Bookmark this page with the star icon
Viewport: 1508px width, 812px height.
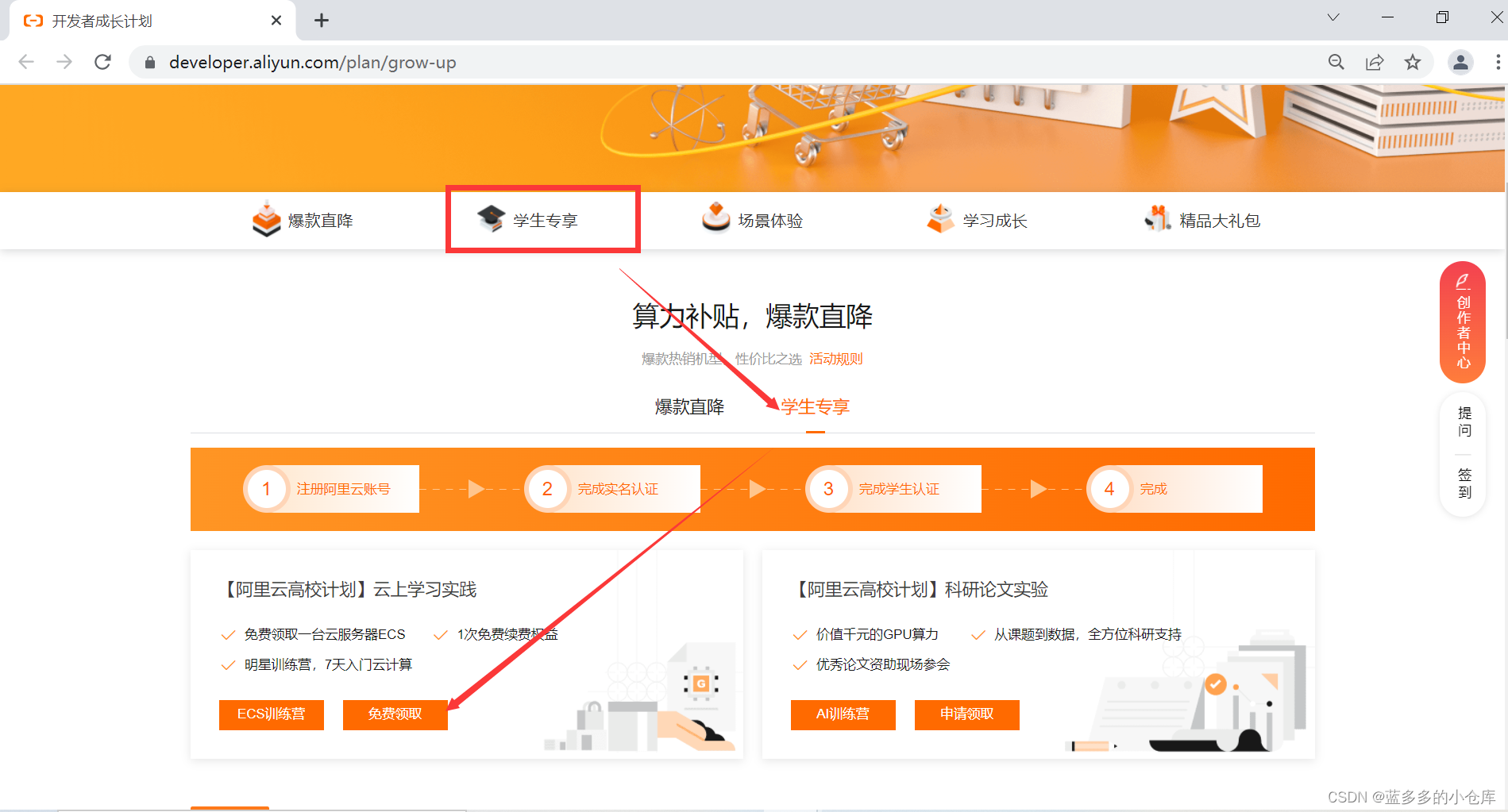point(1413,62)
